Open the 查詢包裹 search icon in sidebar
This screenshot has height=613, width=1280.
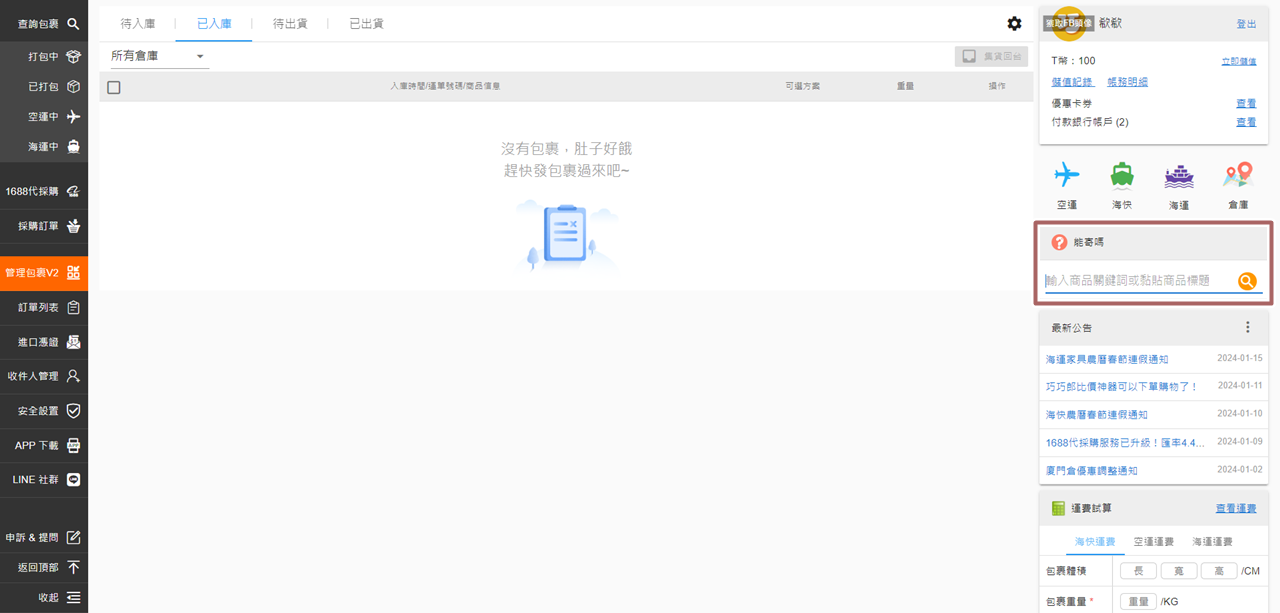(73, 23)
